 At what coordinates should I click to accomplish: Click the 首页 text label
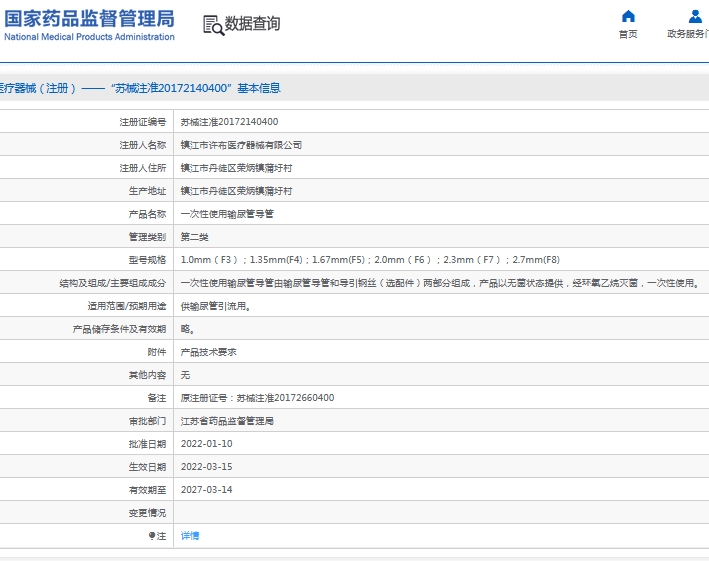(628, 34)
